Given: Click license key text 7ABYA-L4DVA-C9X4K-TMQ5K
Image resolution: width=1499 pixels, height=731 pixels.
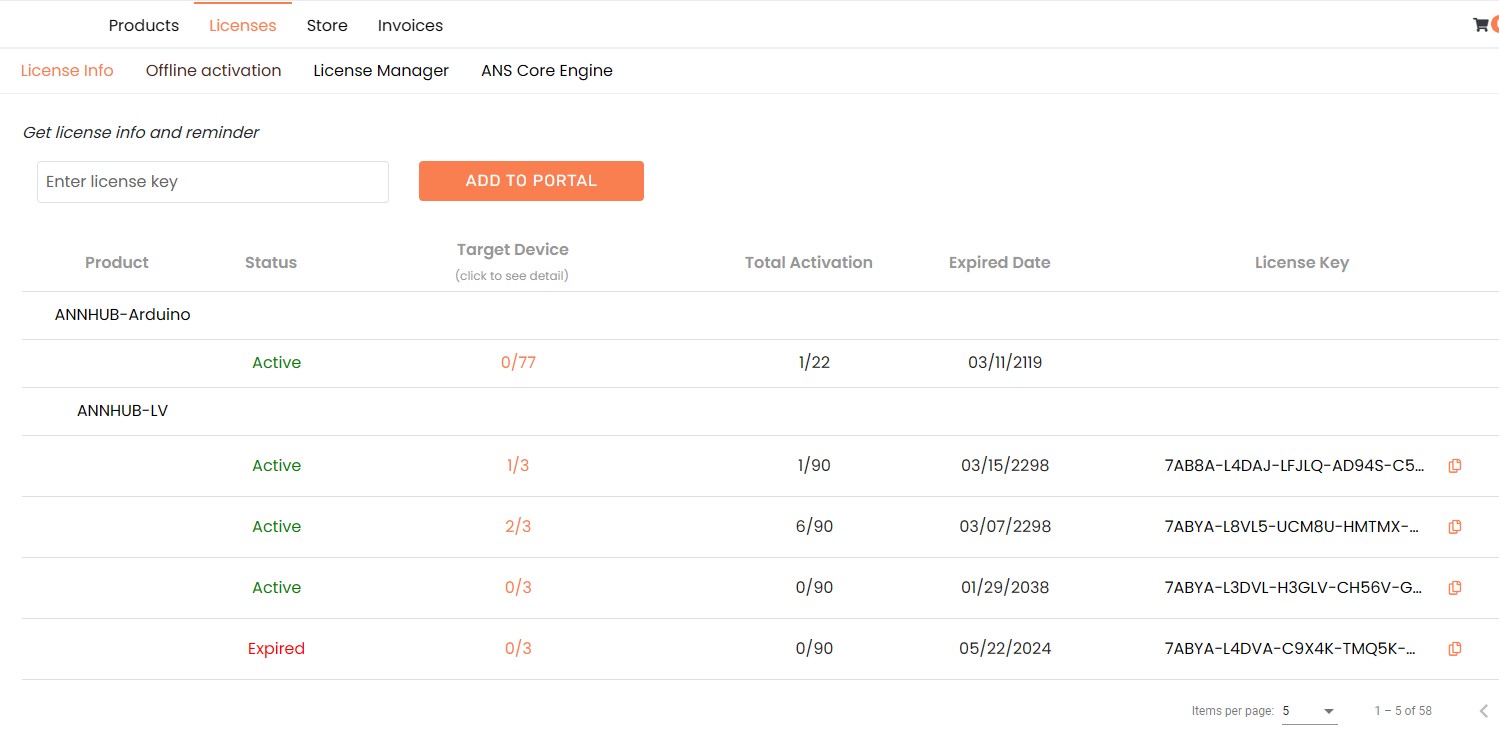Looking at the screenshot, I should [1290, 649].
